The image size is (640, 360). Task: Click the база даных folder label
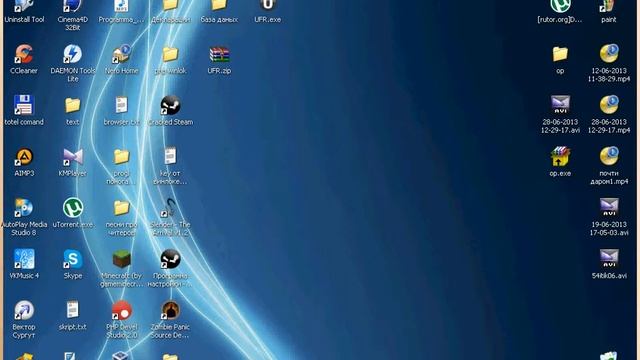[219, 20]
